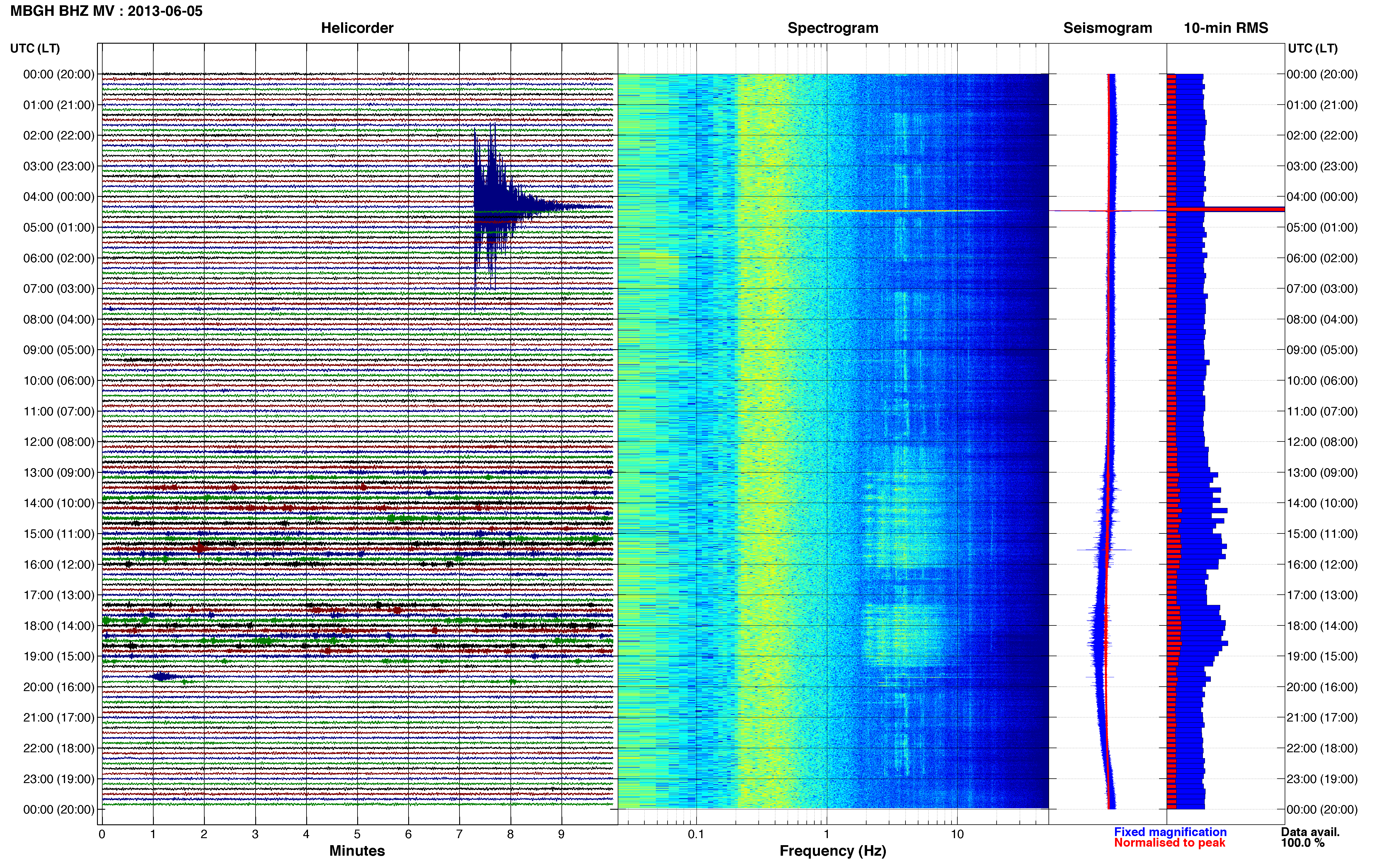1389x868 pixels.
Task: Click the '9' tick on Minutes axis
Action: (x=561, y=835)
